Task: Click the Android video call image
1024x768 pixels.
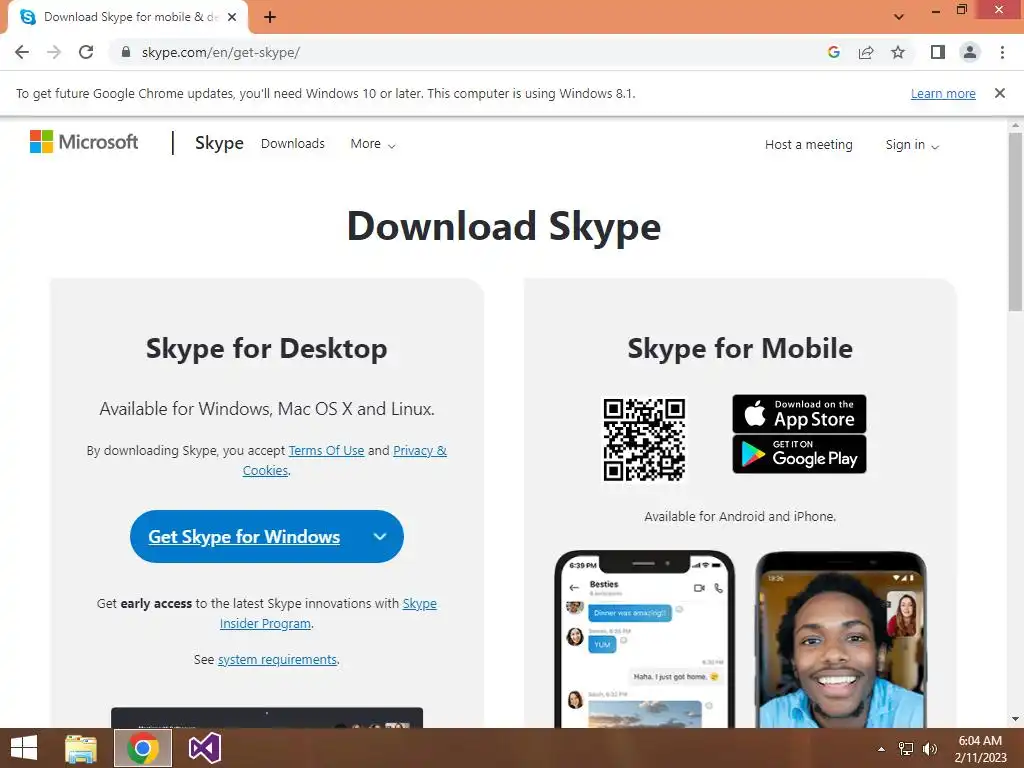Action: pos(841,639)
